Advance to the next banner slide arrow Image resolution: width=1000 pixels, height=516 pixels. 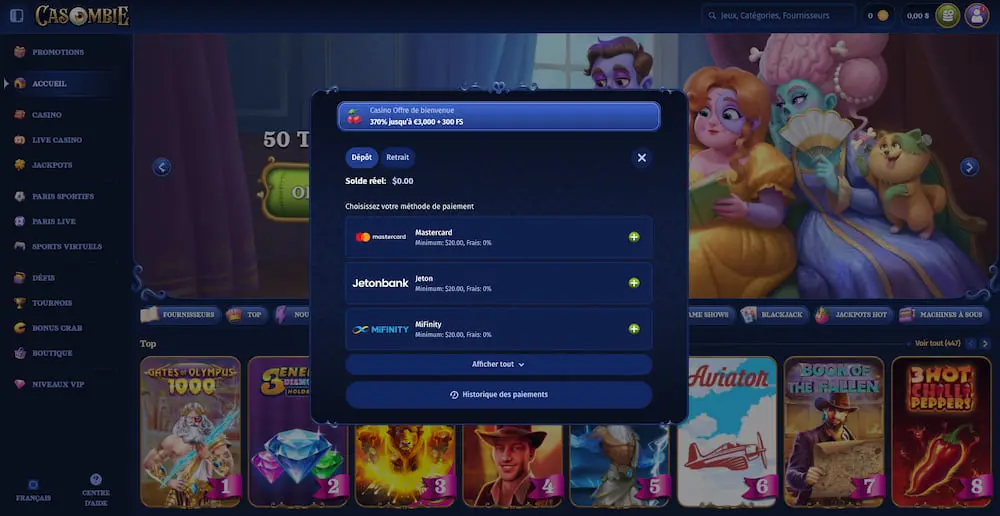tap(969, 167)
